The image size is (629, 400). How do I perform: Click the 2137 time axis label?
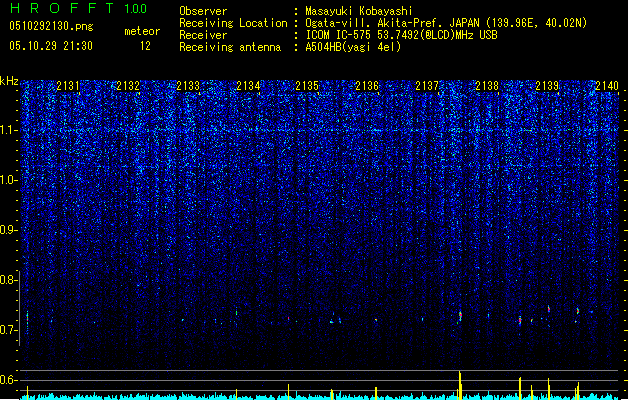pos(427,86)
